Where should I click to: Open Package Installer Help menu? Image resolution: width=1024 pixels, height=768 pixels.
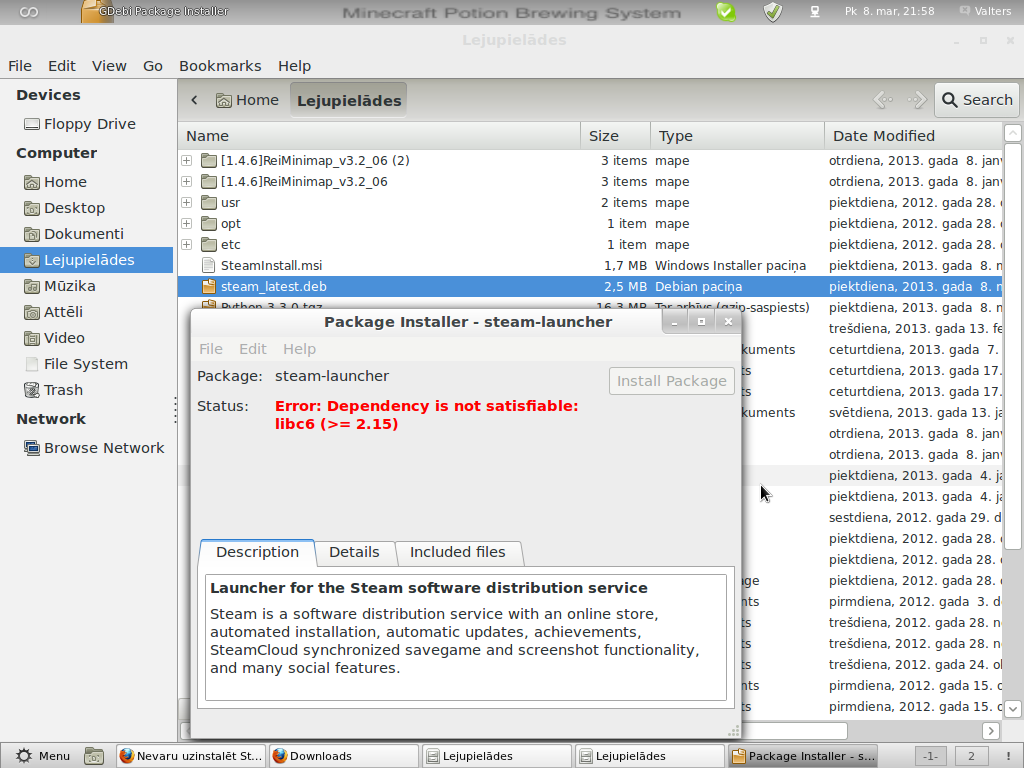300,349
